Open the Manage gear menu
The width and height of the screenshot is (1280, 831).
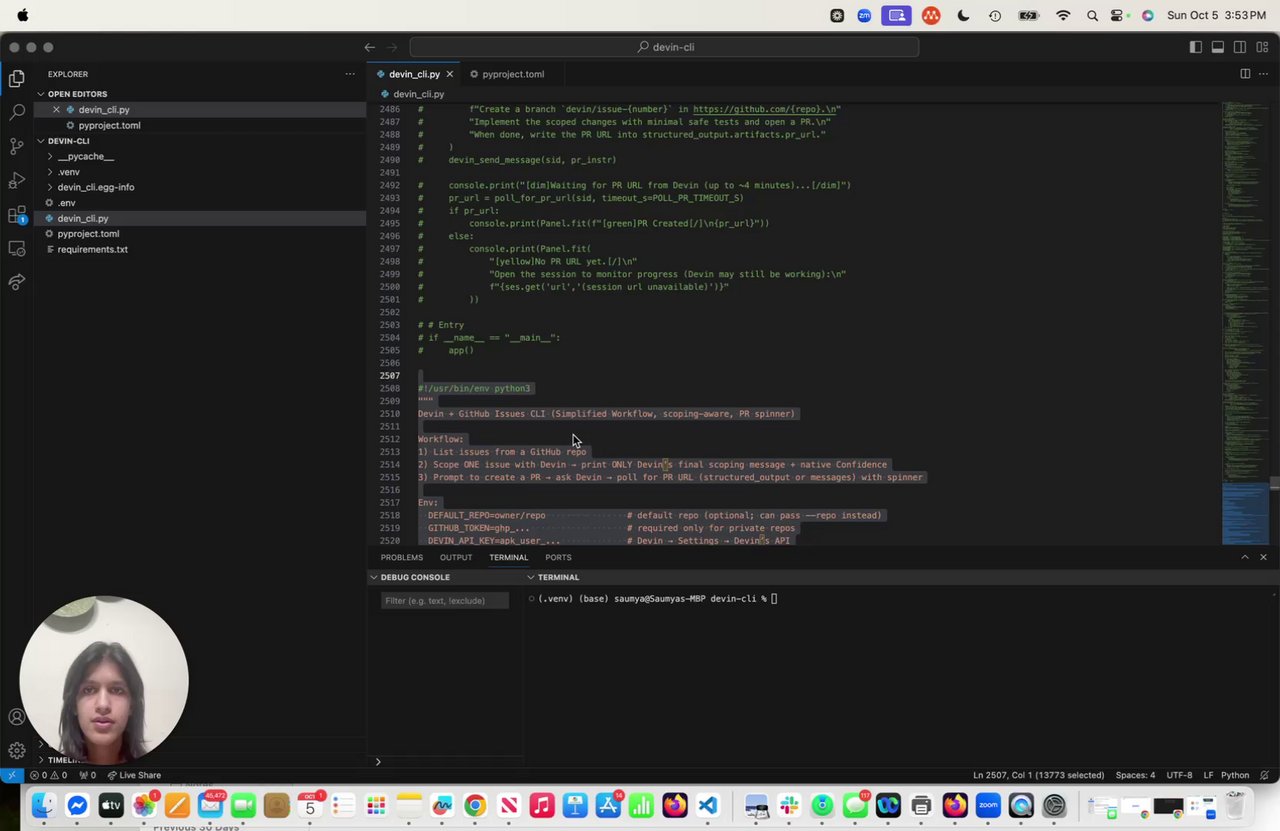(17, 750)
